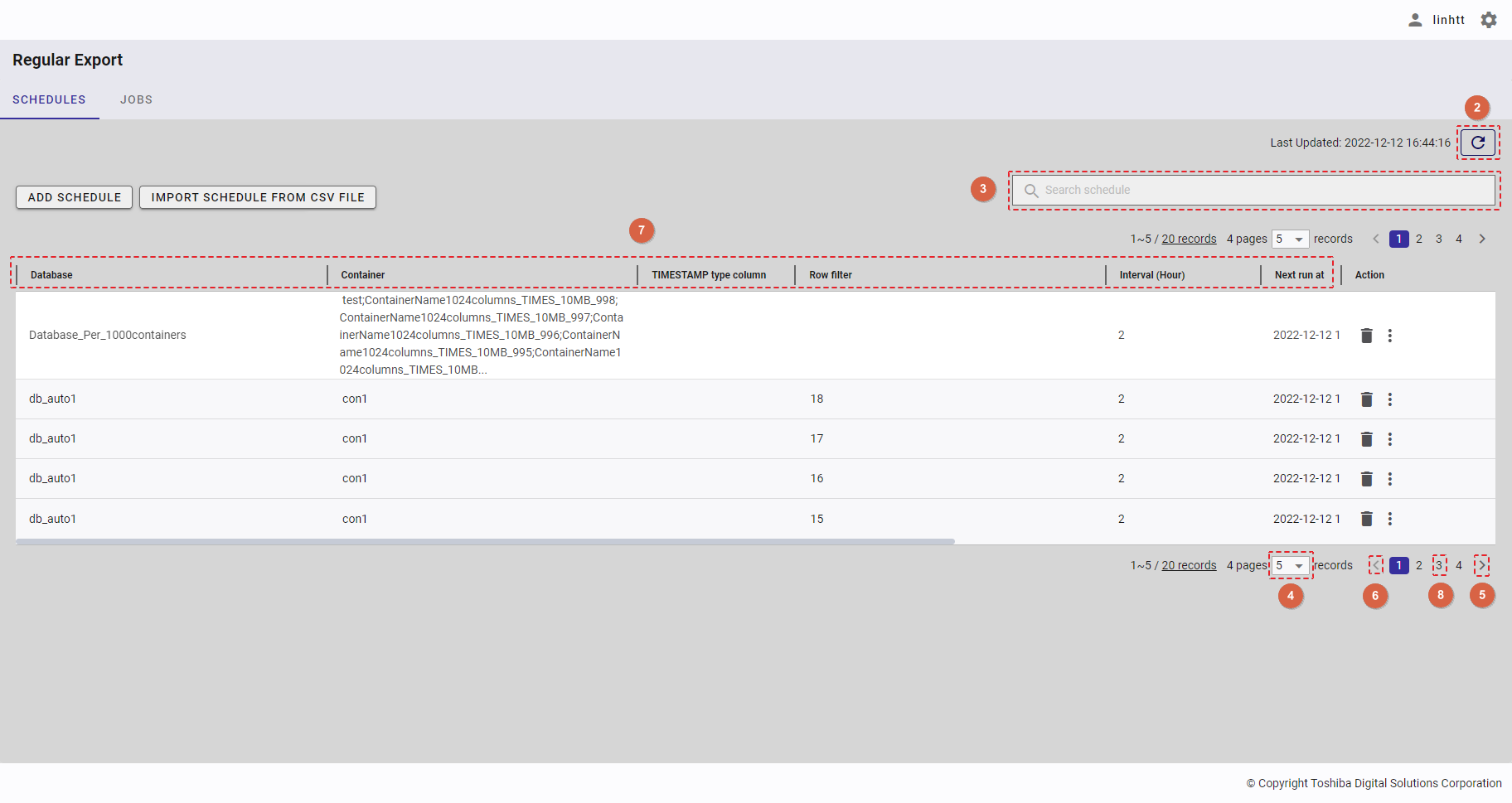Click the user profile icon for linhtt

(x=1415, y=20)
